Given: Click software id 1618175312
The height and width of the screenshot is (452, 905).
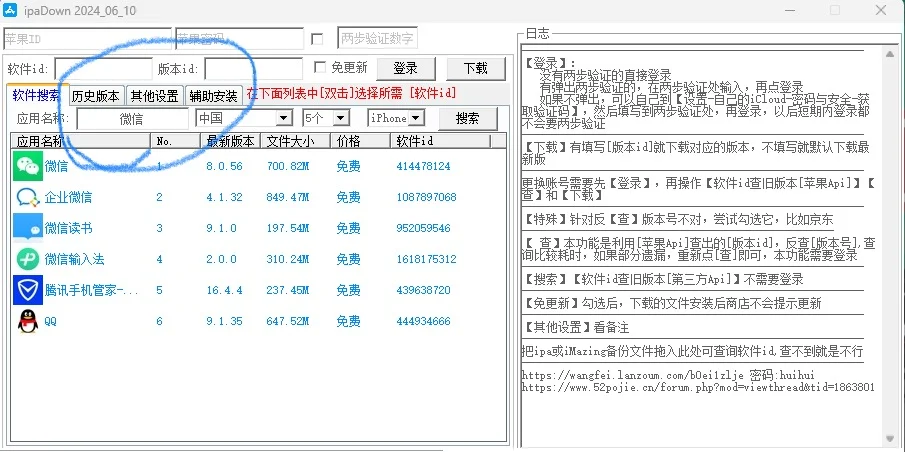Looking at the screenshot, I should 426,259.
